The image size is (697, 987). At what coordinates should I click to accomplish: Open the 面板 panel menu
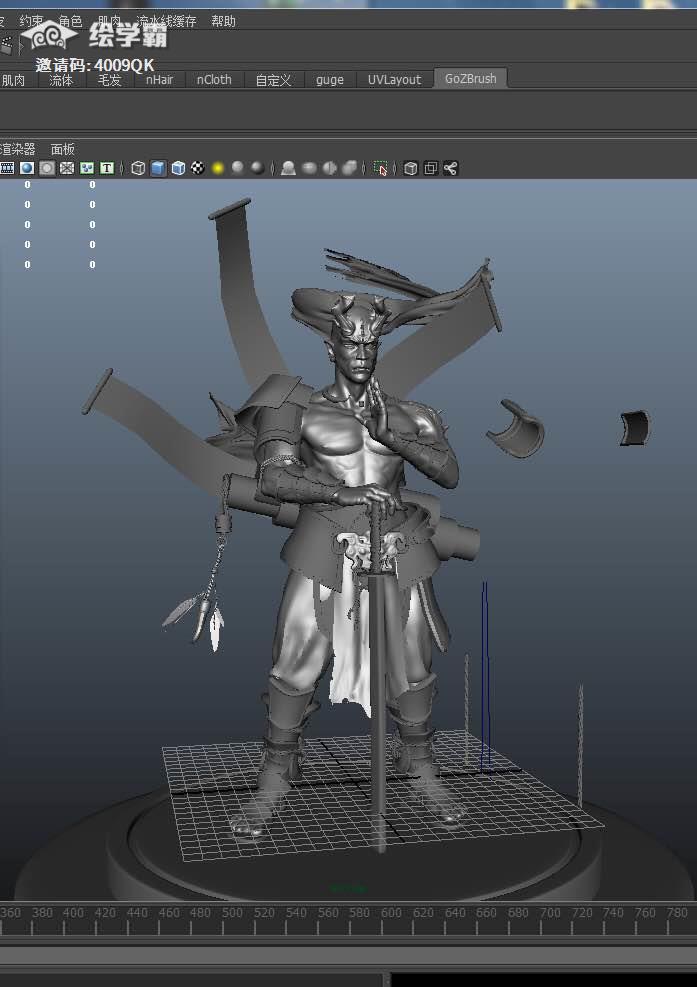click(63, 149)
